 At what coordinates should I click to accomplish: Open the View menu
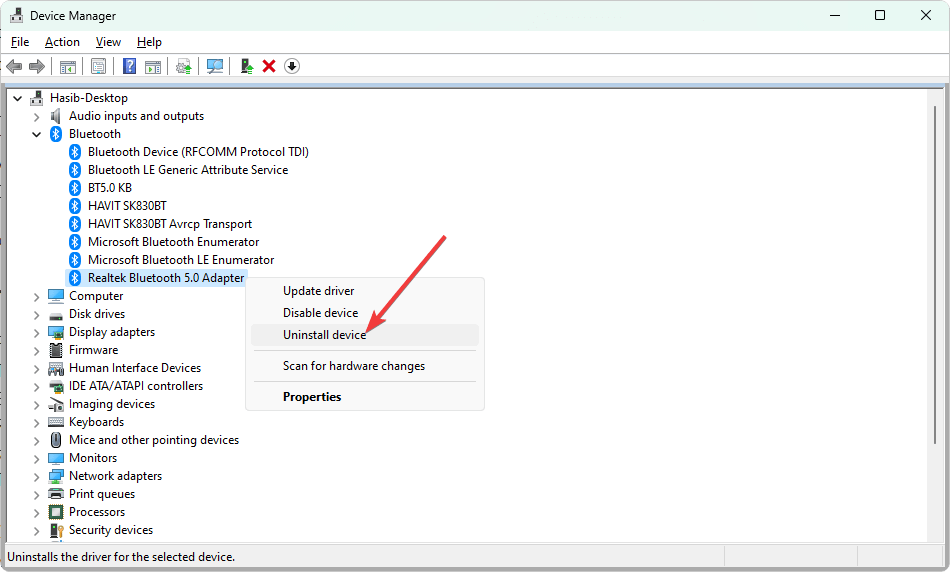[x=108, y=42]
